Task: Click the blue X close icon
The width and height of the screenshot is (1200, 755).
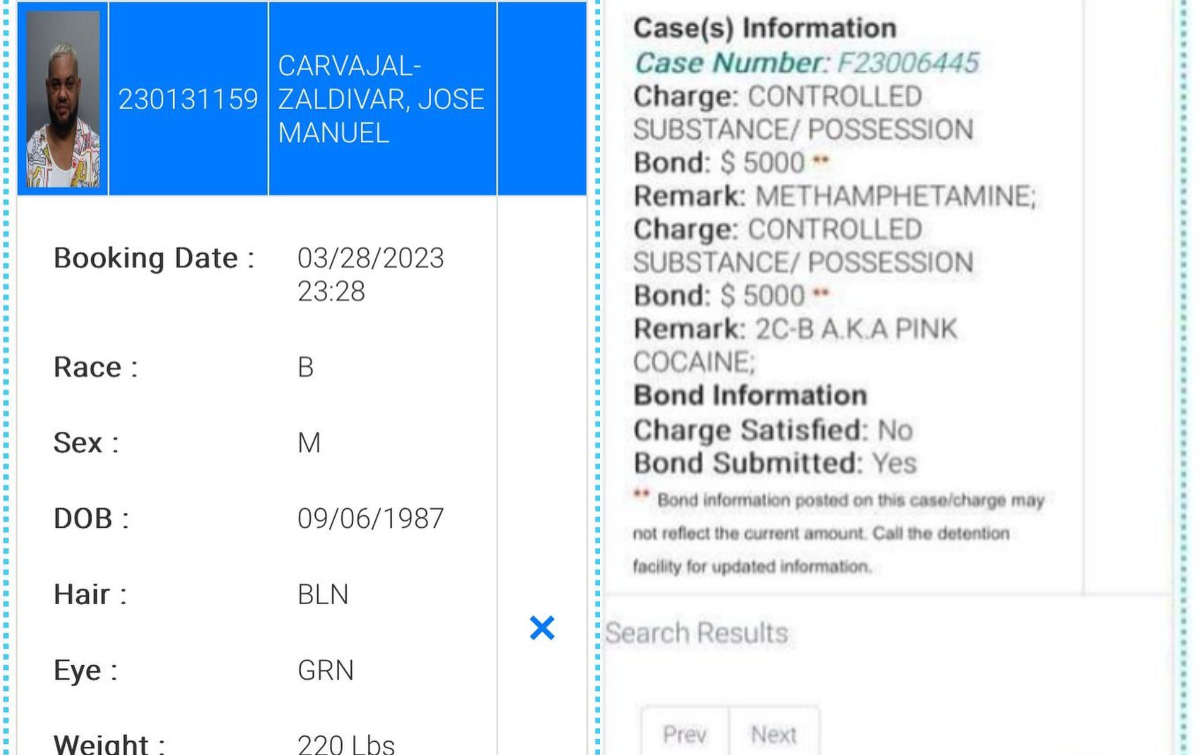Action: point(542,628)
